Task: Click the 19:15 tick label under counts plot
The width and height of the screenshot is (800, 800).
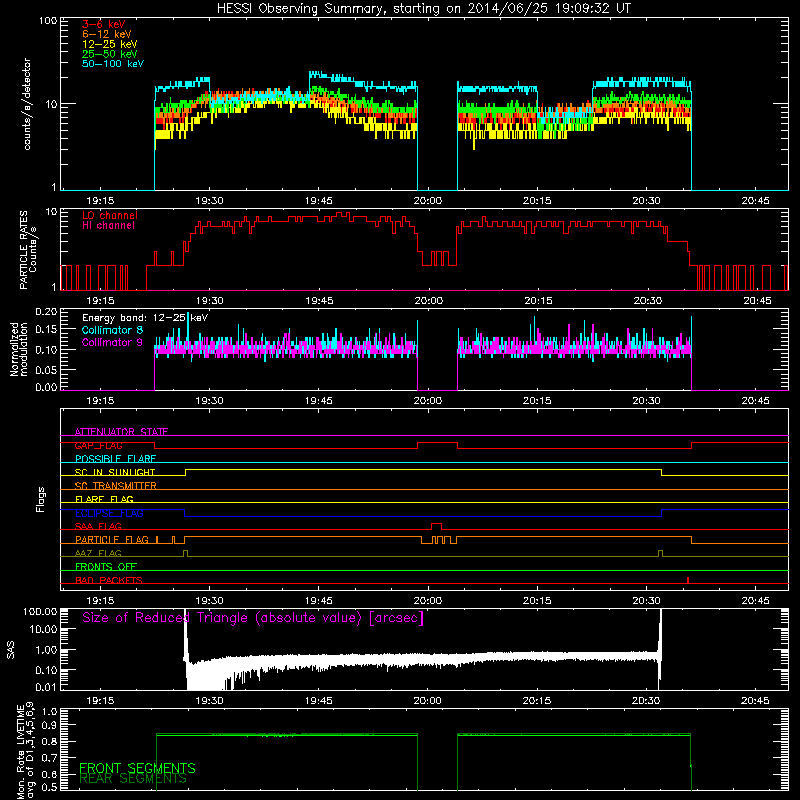Action: click(100, 201)
